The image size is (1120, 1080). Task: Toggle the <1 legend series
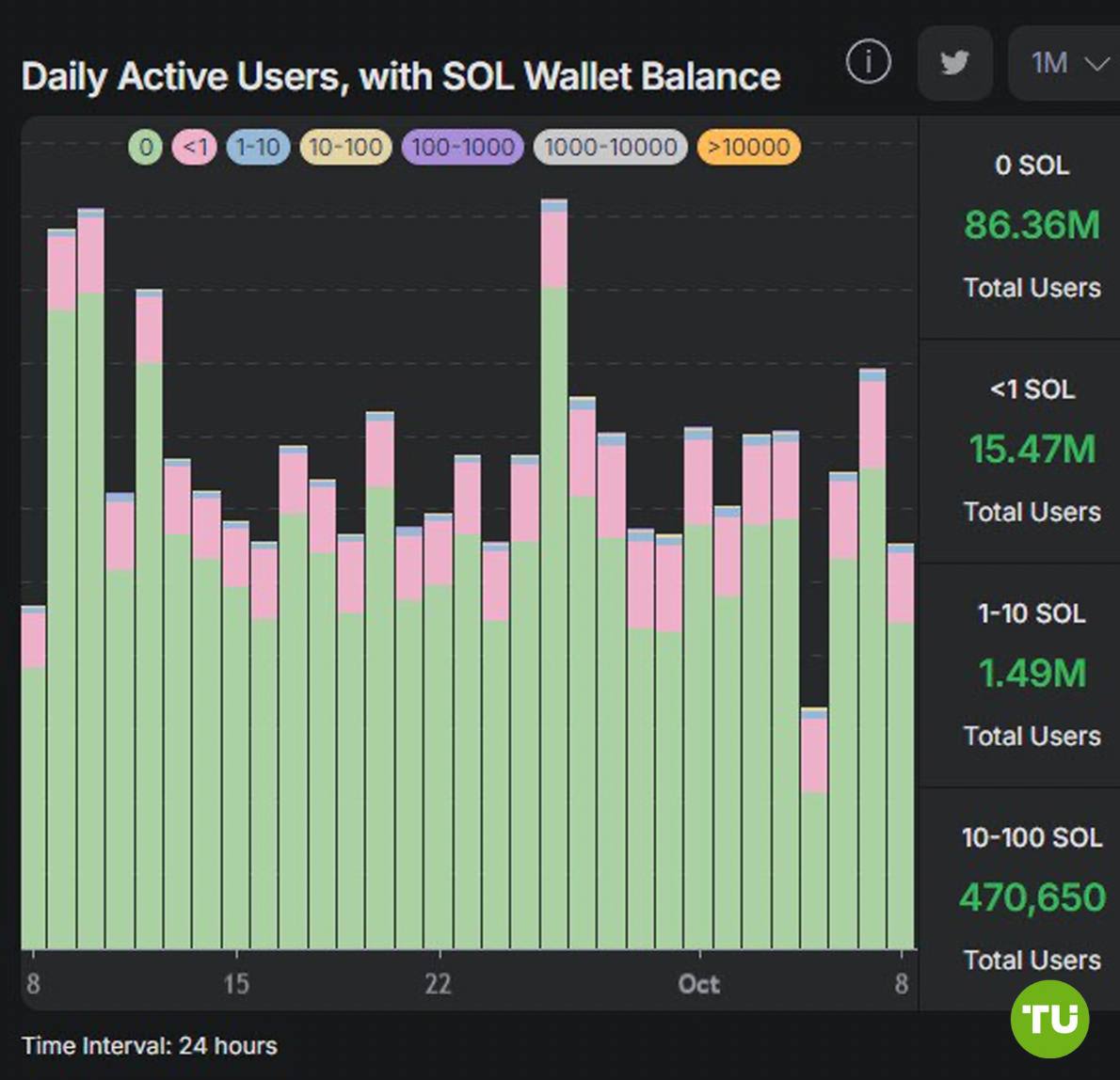(x=194, y=147)
